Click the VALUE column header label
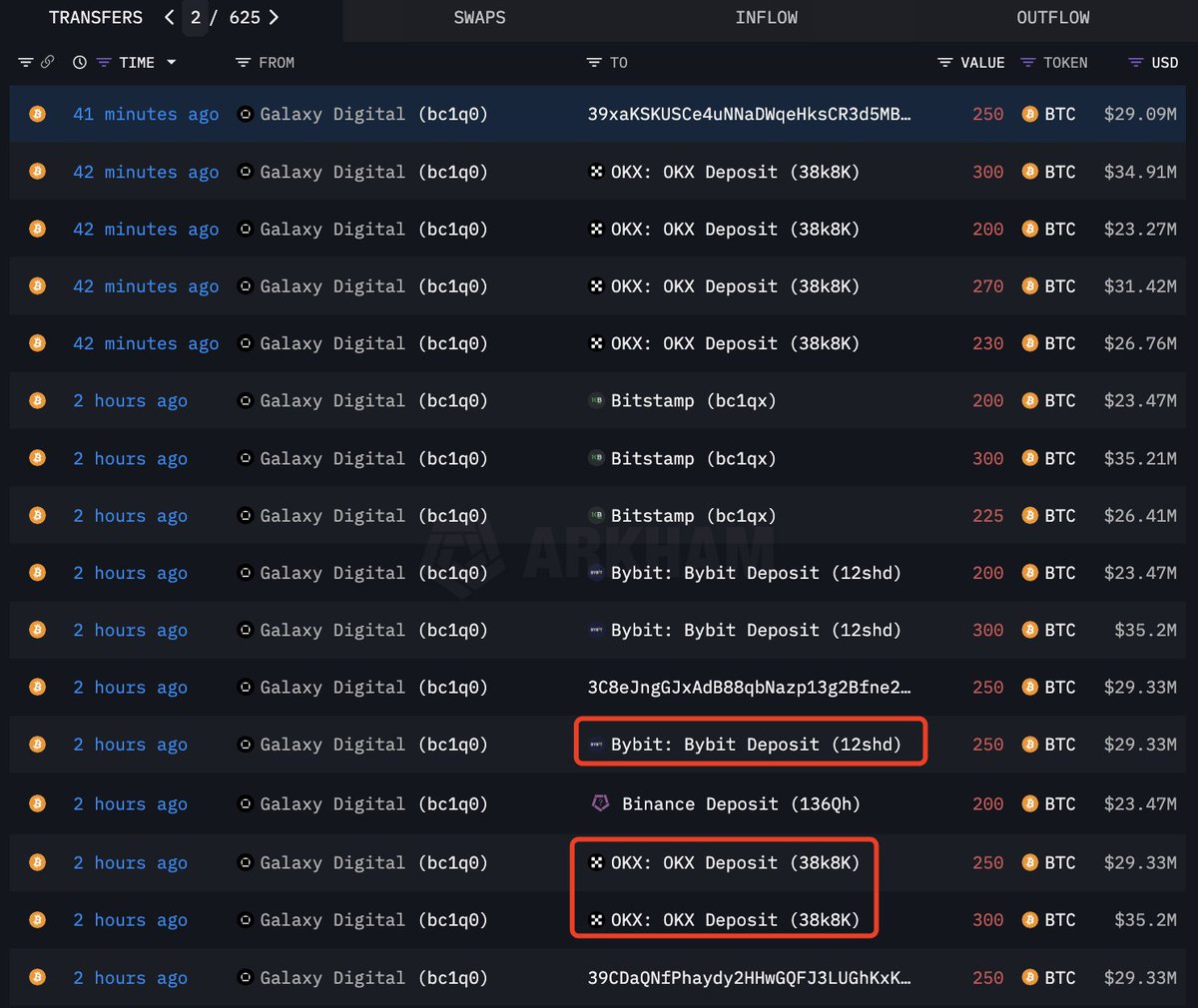Viewport: 1198px width, 1008px height. pyautogui.click(x=982, y=62)
